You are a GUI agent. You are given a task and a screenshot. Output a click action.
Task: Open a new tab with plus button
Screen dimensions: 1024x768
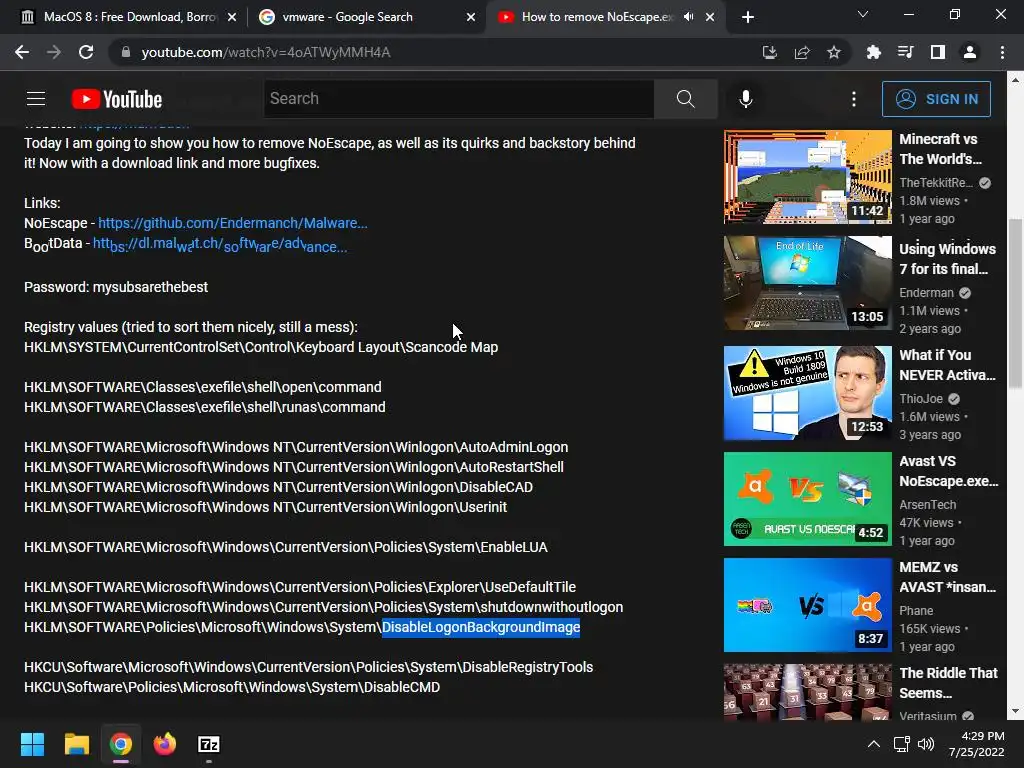tap(748, 18)
